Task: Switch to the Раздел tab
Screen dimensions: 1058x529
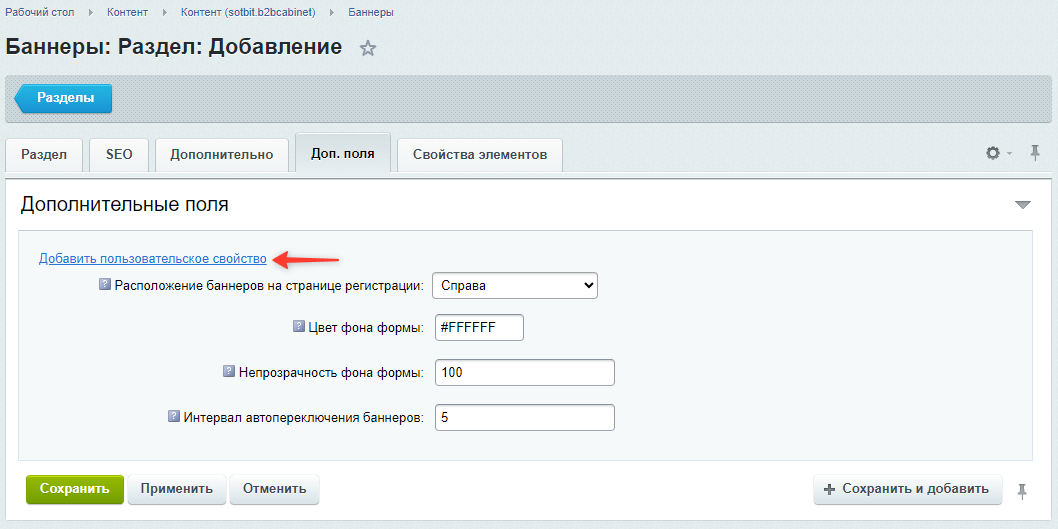Action: point(44,155)
